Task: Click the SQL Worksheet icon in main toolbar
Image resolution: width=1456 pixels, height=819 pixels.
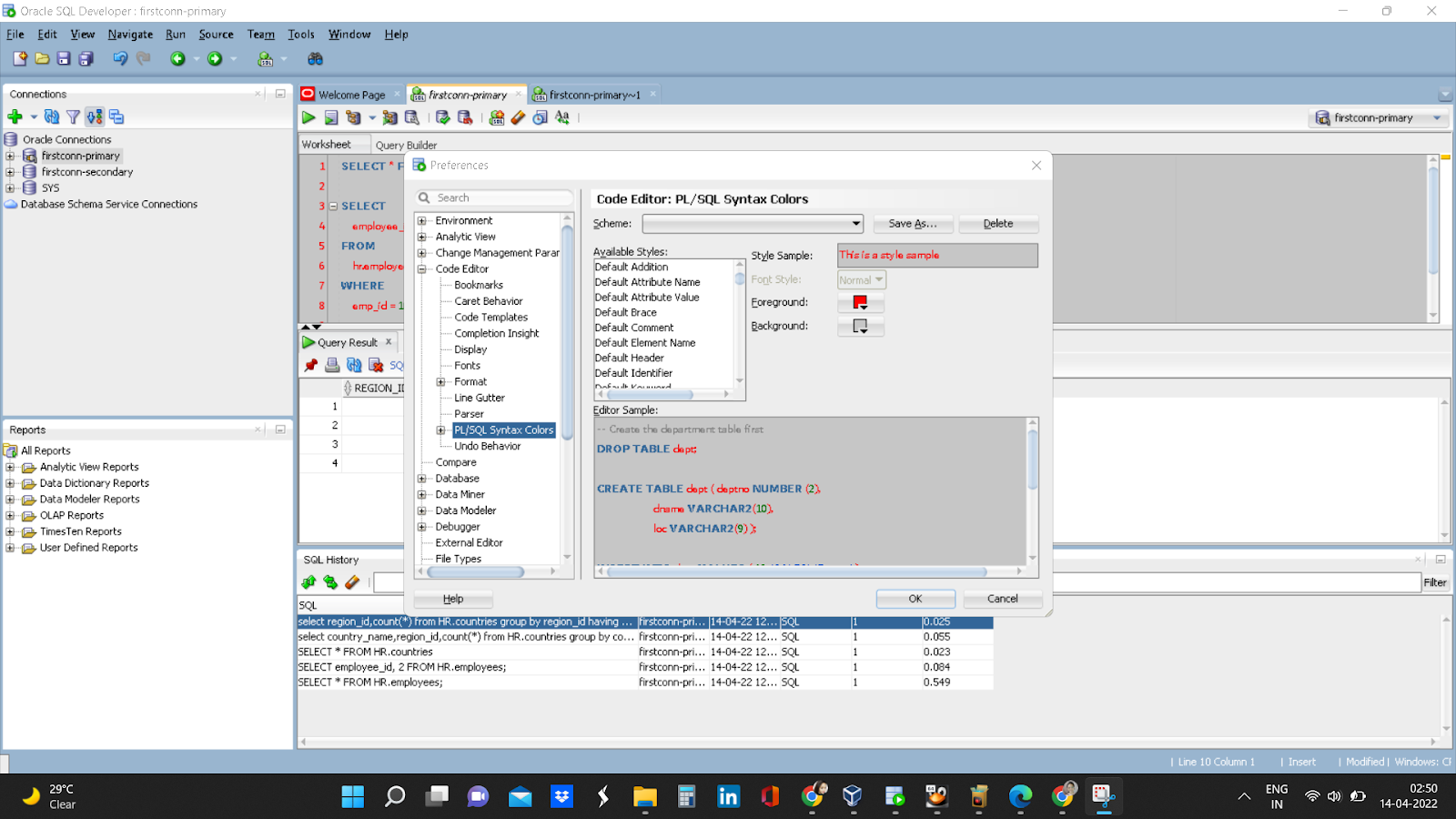Action: tap(265, 59)
